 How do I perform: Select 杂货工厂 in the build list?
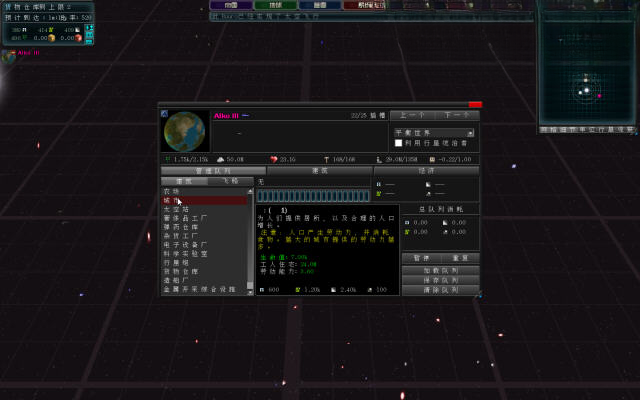pos(204,236)
